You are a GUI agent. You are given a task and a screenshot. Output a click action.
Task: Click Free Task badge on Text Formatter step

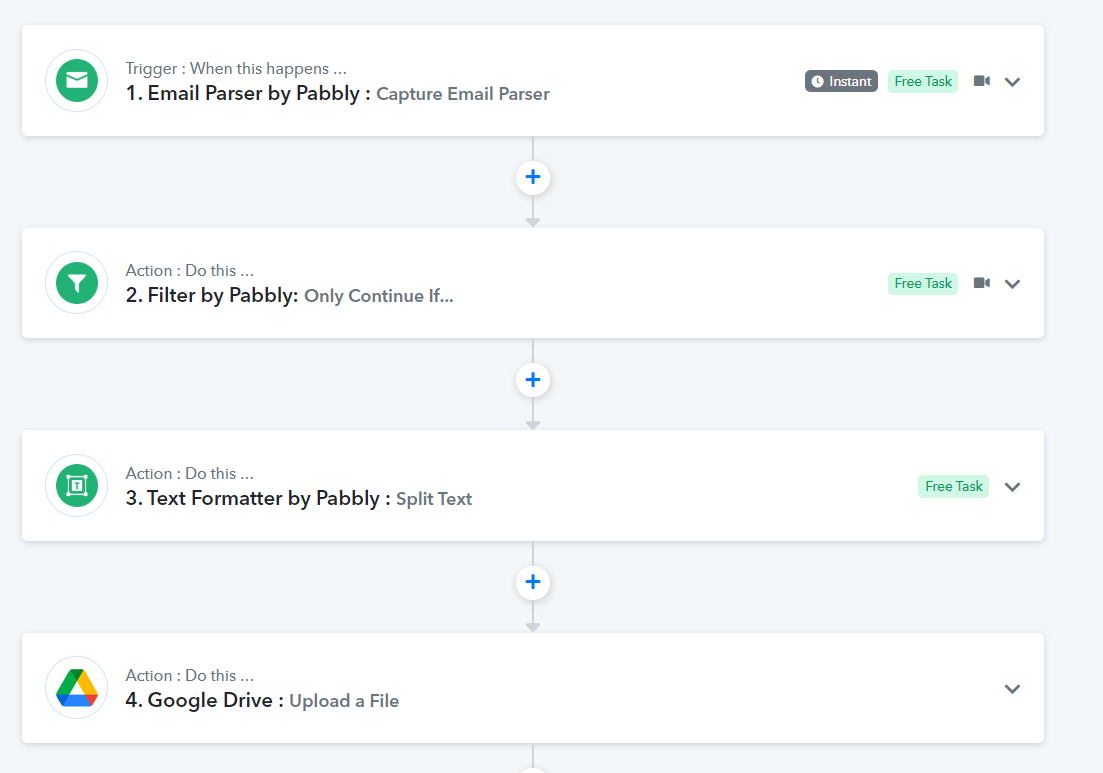tap(953, 486)
